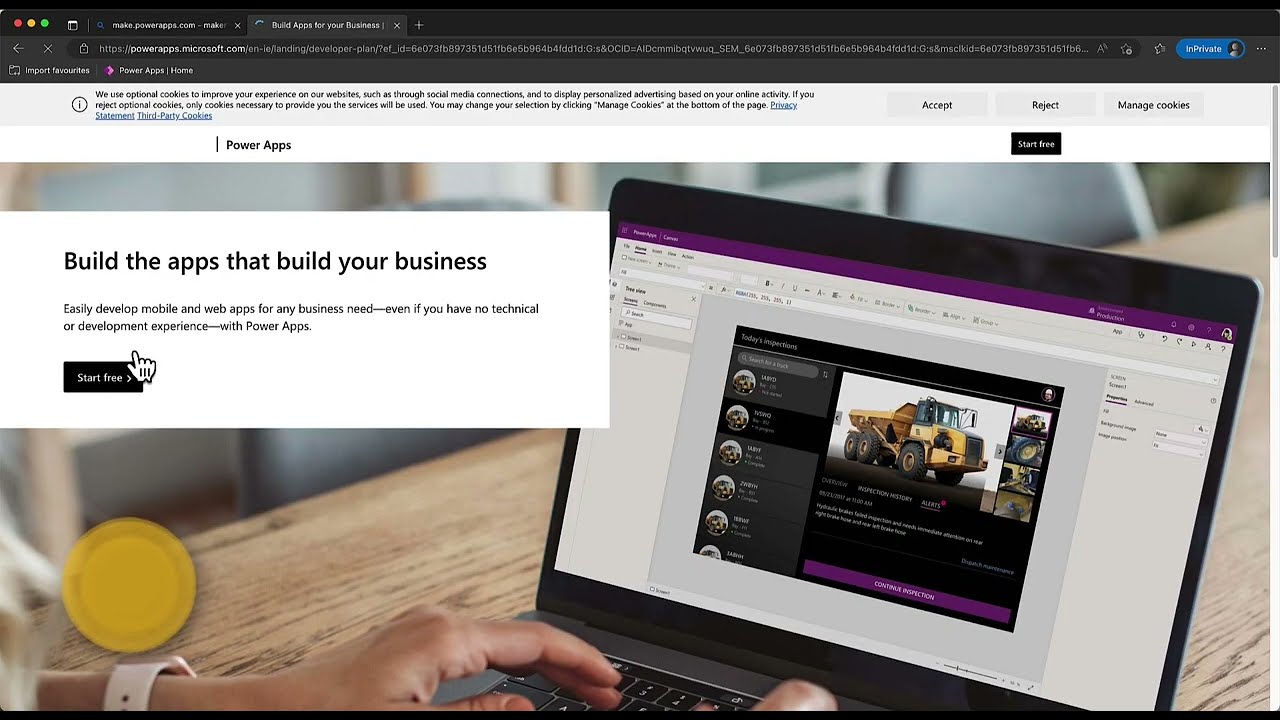Open the Third-Party Cookies link
This screenshot has height=720, width=1280.
pos(174,116)
